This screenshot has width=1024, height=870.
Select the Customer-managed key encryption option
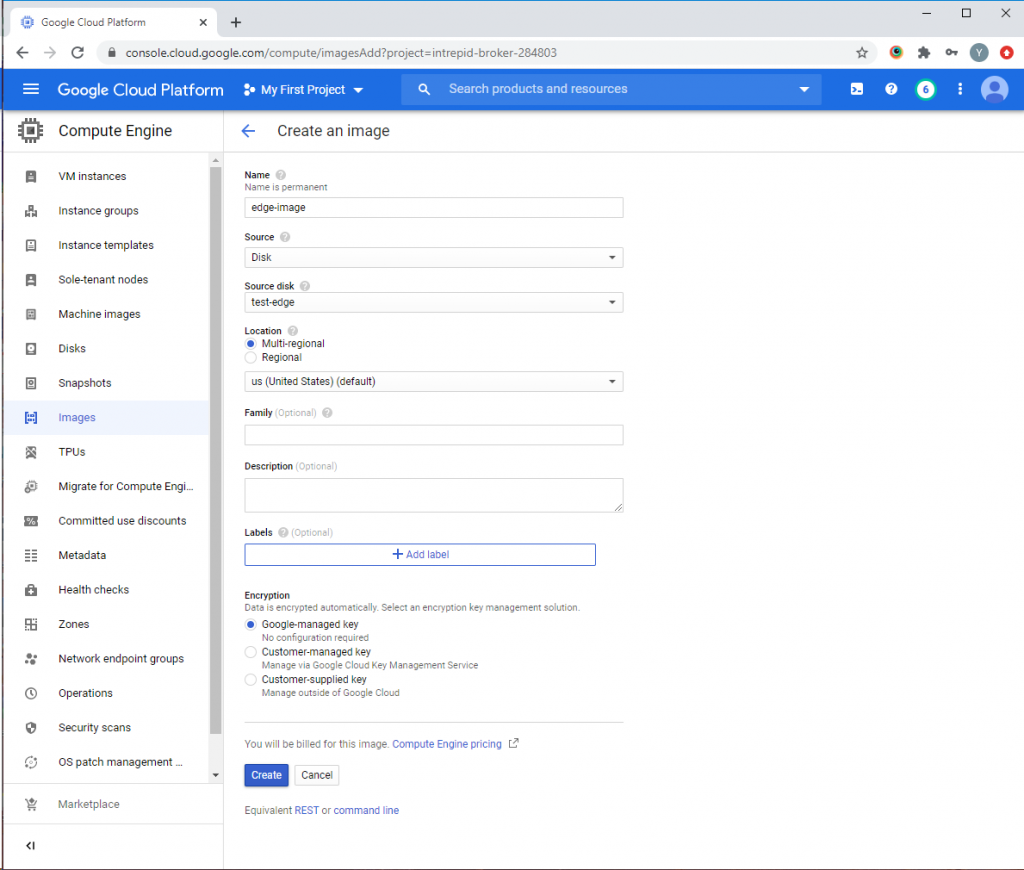click(x=251, y=652)
